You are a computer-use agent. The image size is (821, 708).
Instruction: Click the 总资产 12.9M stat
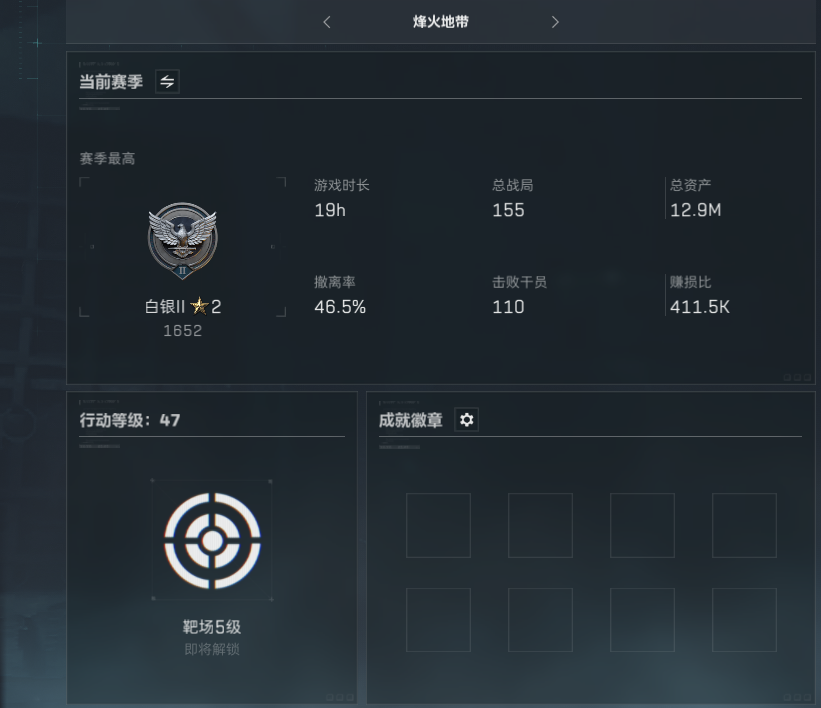pyautogui.click(x=695, y=198)
